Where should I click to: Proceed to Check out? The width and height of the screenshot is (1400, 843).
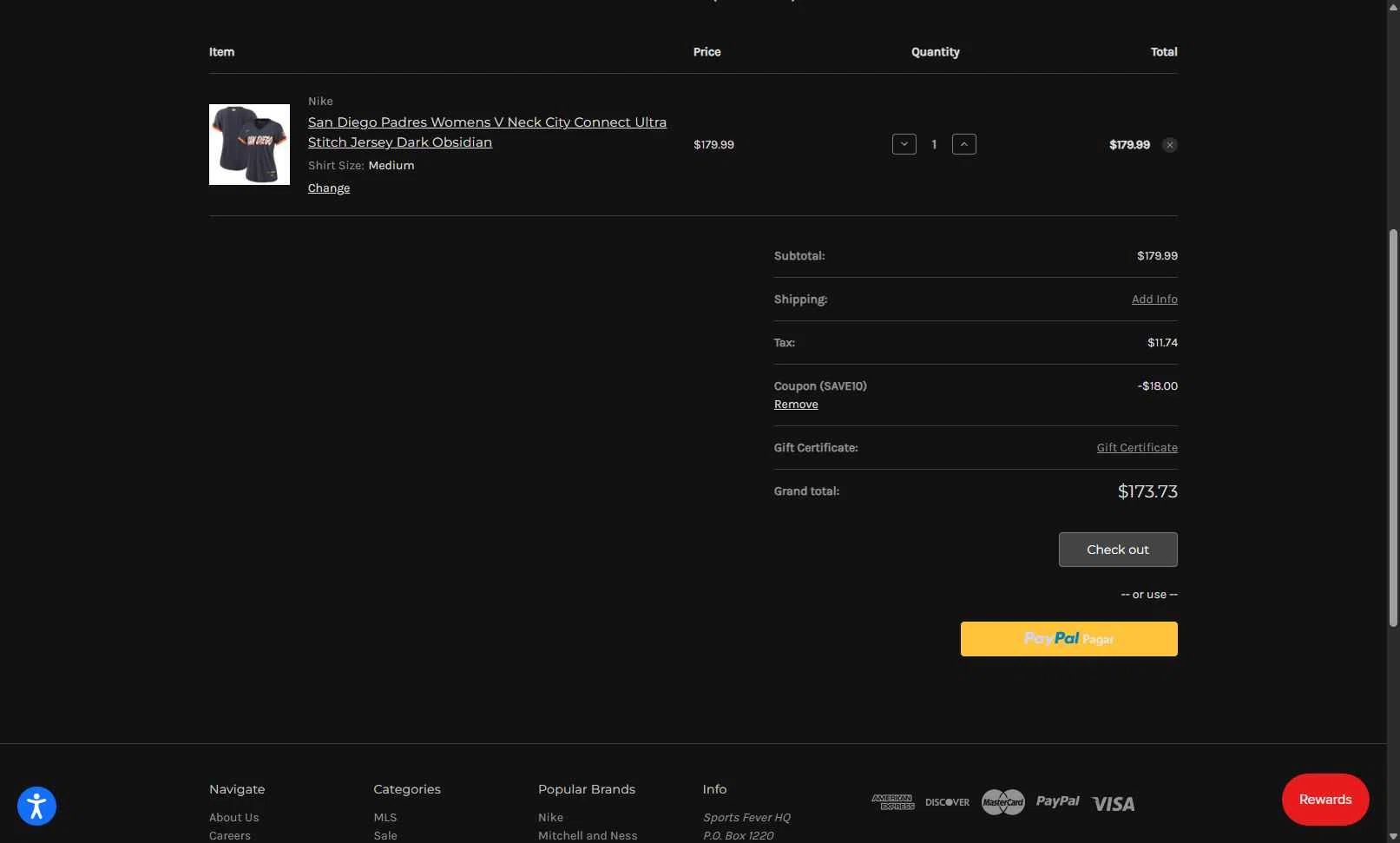(1118, 550)
